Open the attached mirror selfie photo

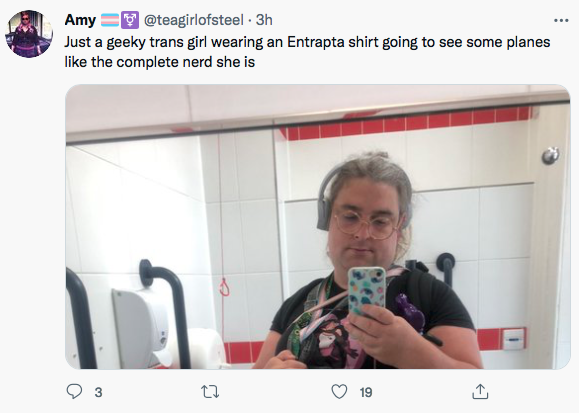coord(318,226)
